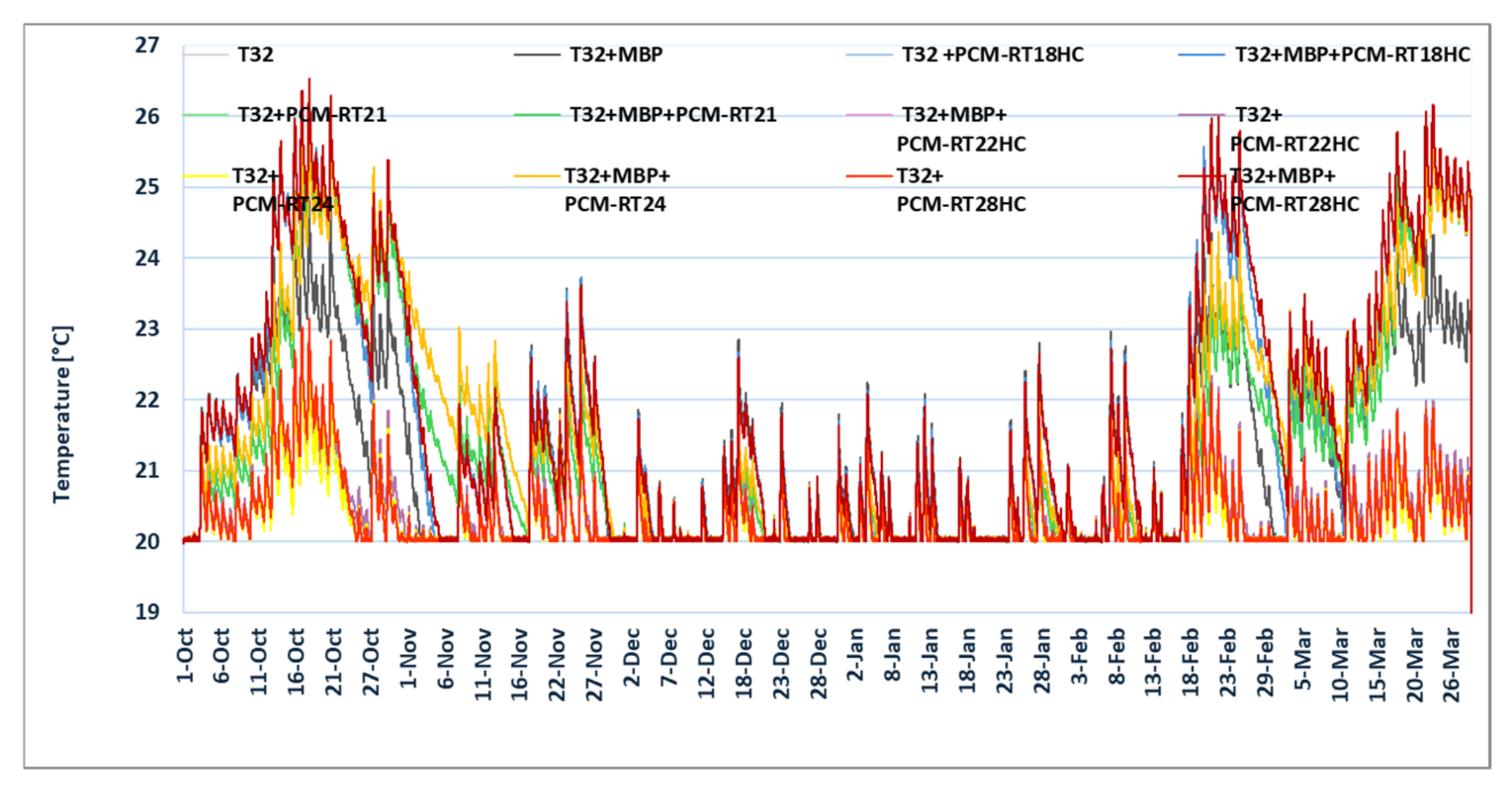The width and height of the screenshot is (1512, 790).
Task: Click the T32+MBP+ PCM-RT22HC legend label
Action: tap(961, 129)
